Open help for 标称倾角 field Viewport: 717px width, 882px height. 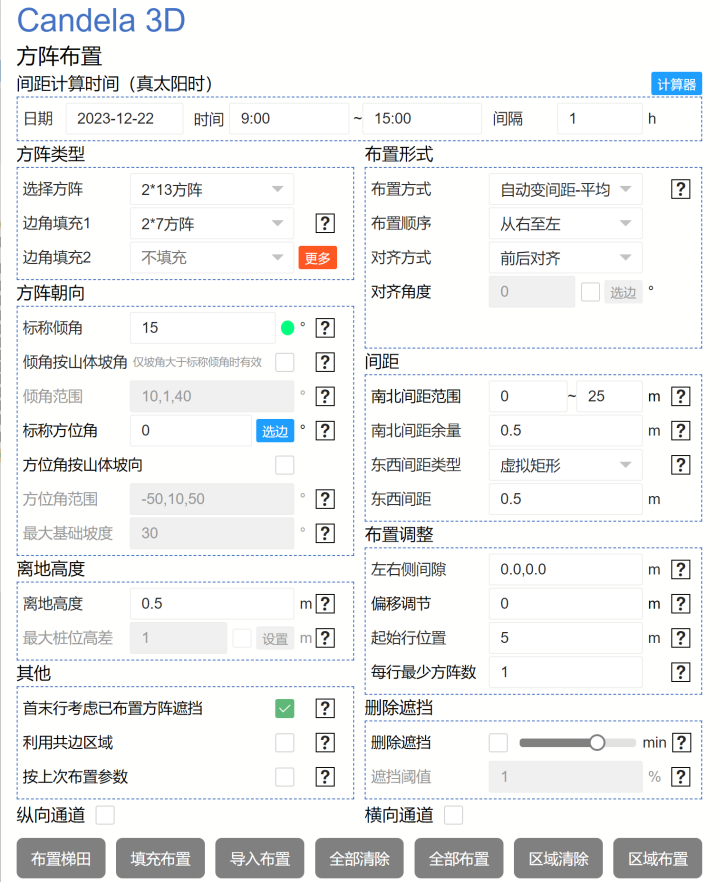pyautogui.click(x=325, y=327)
